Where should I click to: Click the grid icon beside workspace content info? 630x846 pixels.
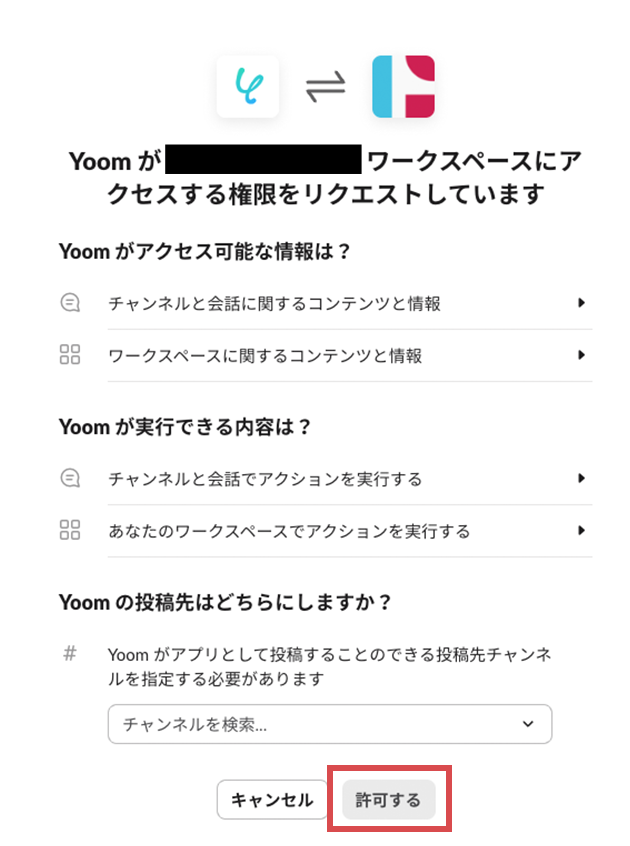pyautogui.click(x=69, y=355)
